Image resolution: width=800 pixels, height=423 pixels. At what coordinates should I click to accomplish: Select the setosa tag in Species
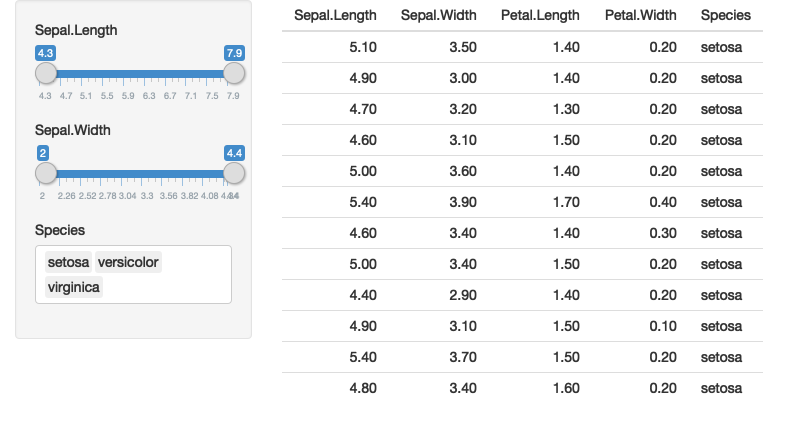[68, 262]
